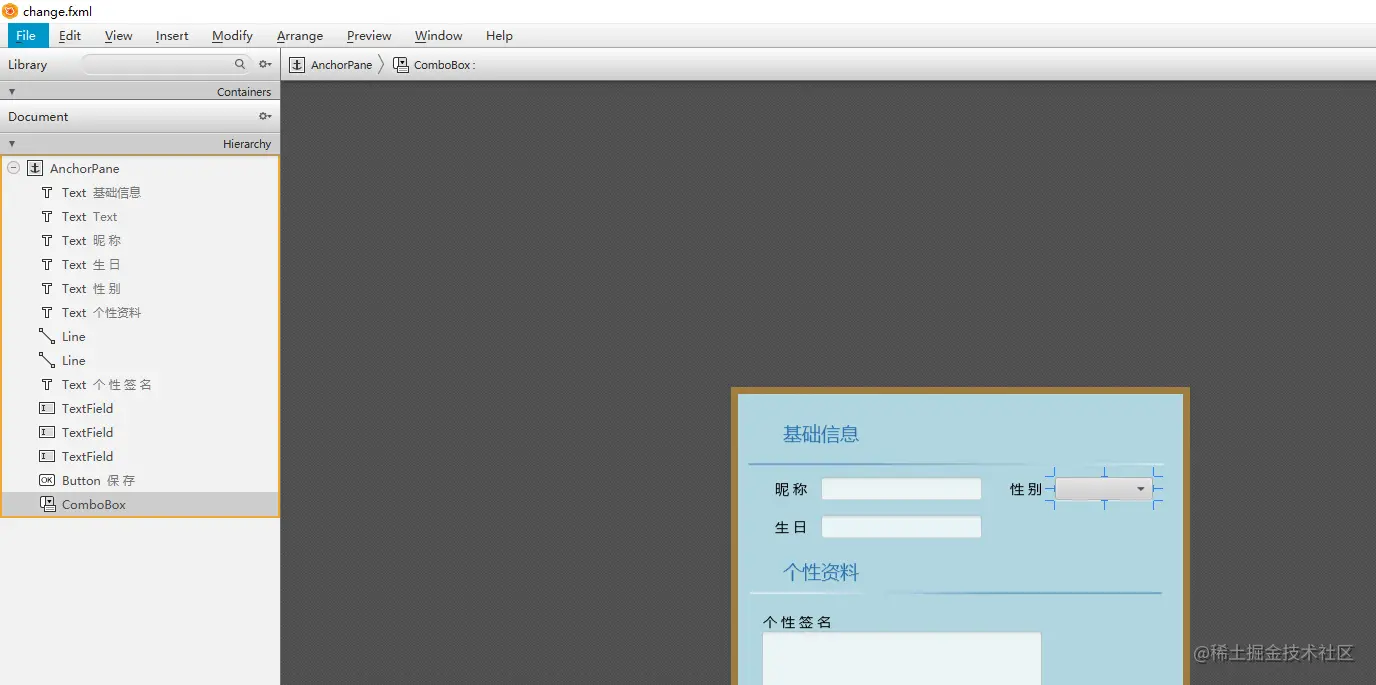Select ComboBox in the breadcrumb bar
1376x685 pixels.
[x=445, y=65]
